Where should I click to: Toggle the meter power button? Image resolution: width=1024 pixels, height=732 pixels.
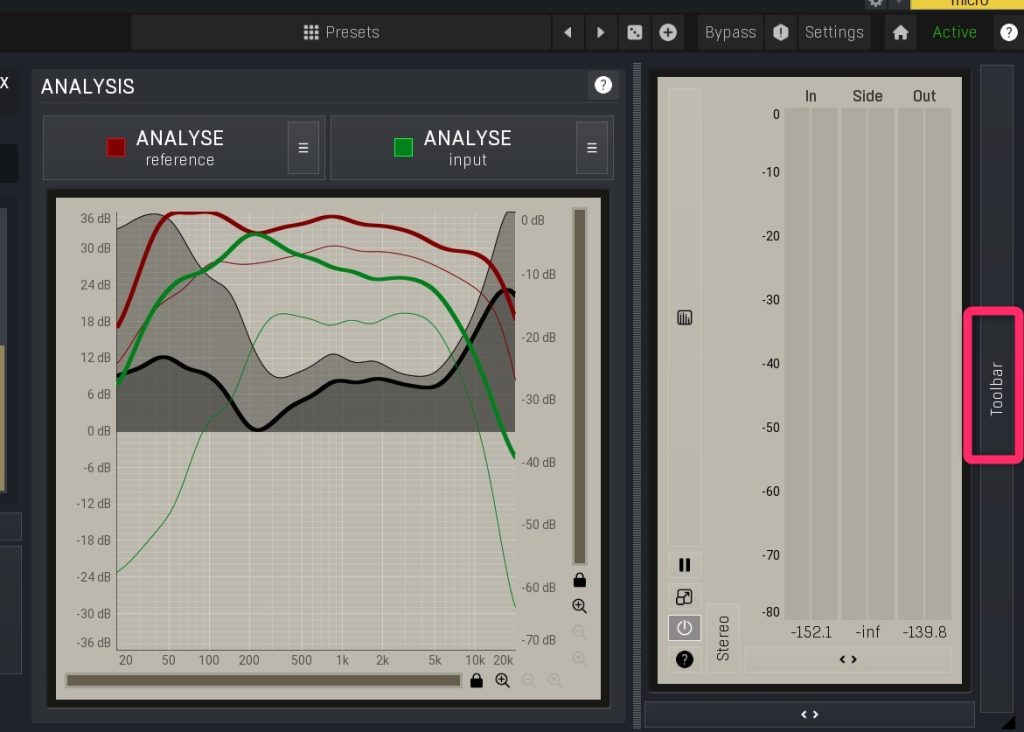click(x=685, y=628)
